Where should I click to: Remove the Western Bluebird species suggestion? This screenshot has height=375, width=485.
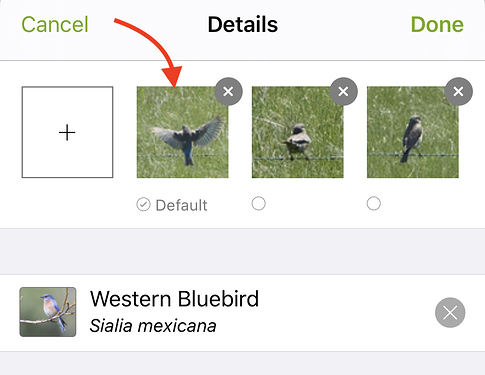450,313
